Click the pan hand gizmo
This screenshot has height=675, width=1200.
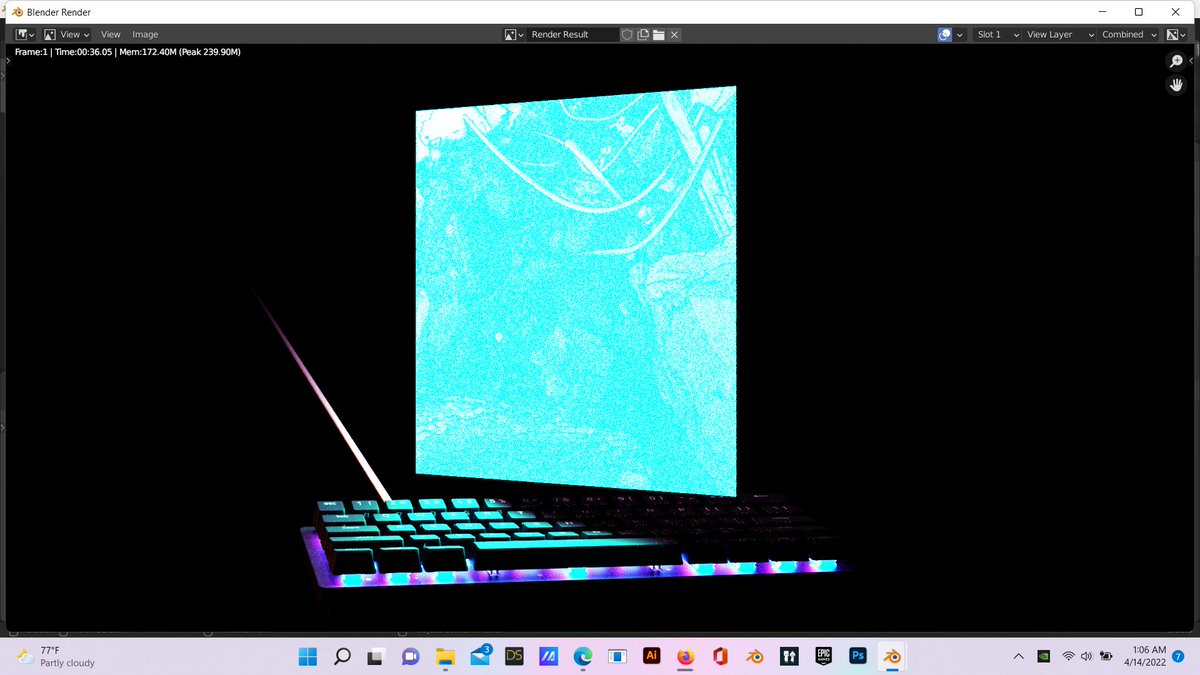[1177, 85]
